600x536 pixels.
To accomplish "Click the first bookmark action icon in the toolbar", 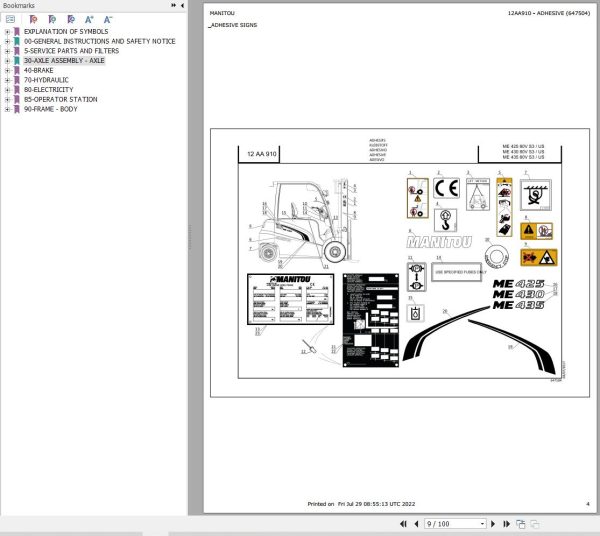I will [33, 19].
